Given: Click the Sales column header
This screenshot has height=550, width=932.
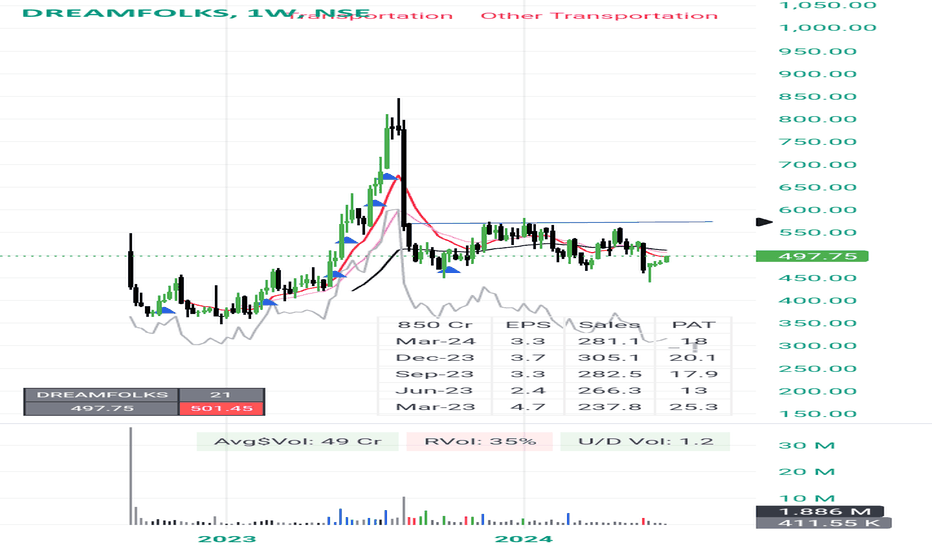Looking at the screenshot, I should (x=609, y=325).
